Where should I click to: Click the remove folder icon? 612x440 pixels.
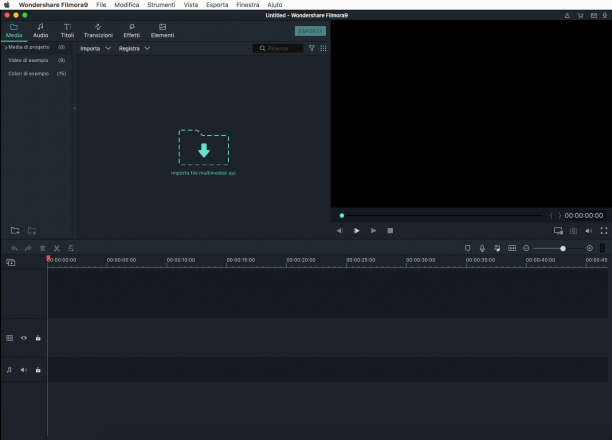(x=32, y=230)
